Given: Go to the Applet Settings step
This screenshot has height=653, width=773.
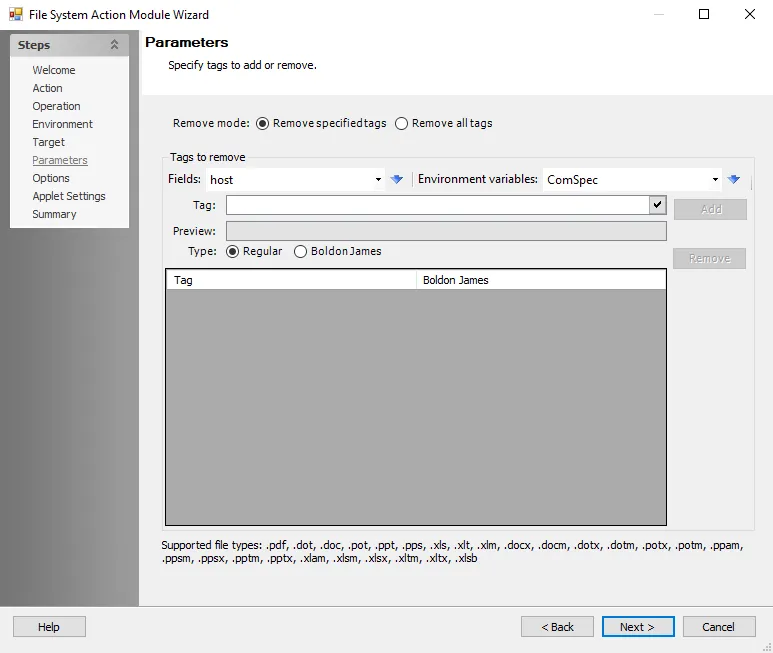Looking at the screenshot, I should pos(69,196).
